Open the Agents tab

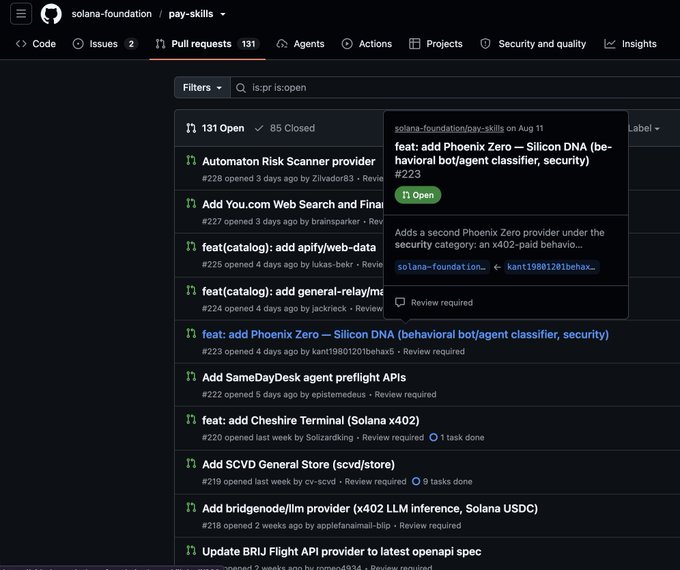tap(301, 44)
